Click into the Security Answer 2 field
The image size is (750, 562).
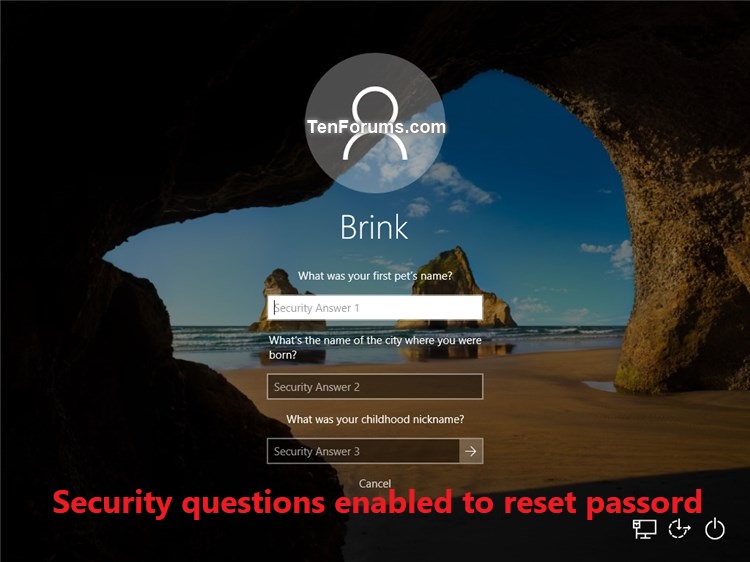[x=375, y=386]
